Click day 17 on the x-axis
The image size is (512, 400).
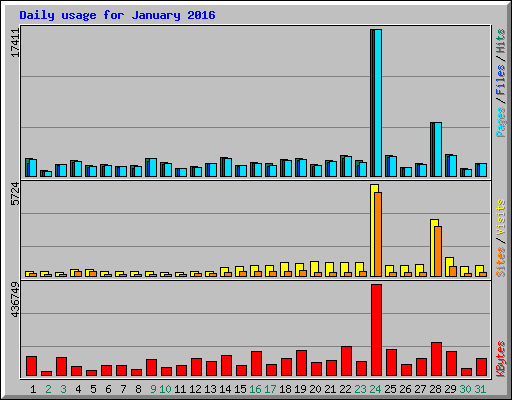pyautogui.click(x=270, y=389)
